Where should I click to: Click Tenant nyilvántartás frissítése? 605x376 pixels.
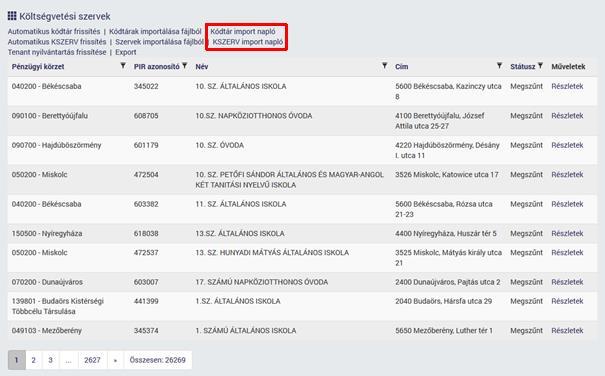tap(57, 52)
